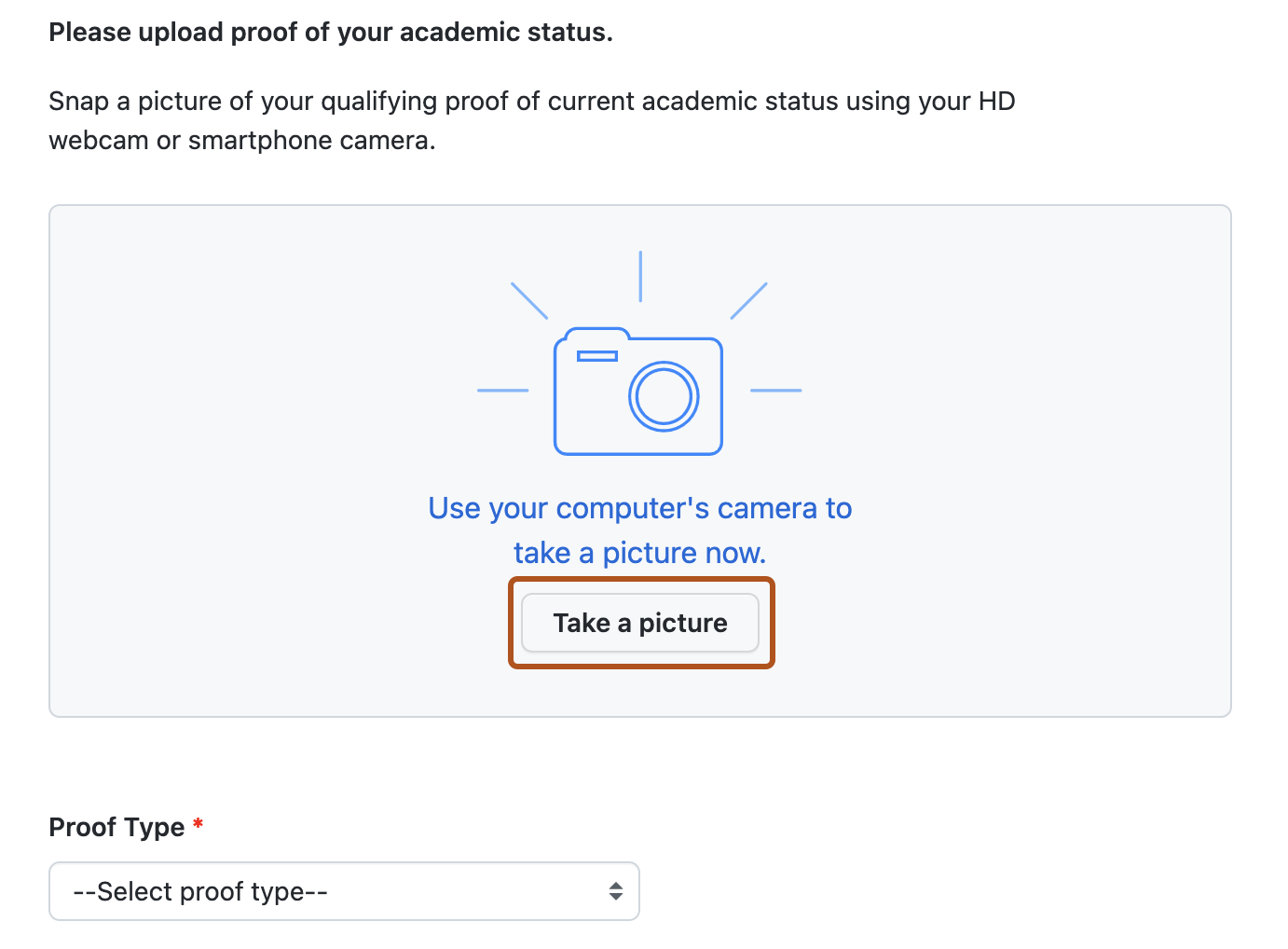The width and height of the screenshot is (1288, 949).
Task: Click the camera lens circle in the icon
Action: tap(665, 395)
